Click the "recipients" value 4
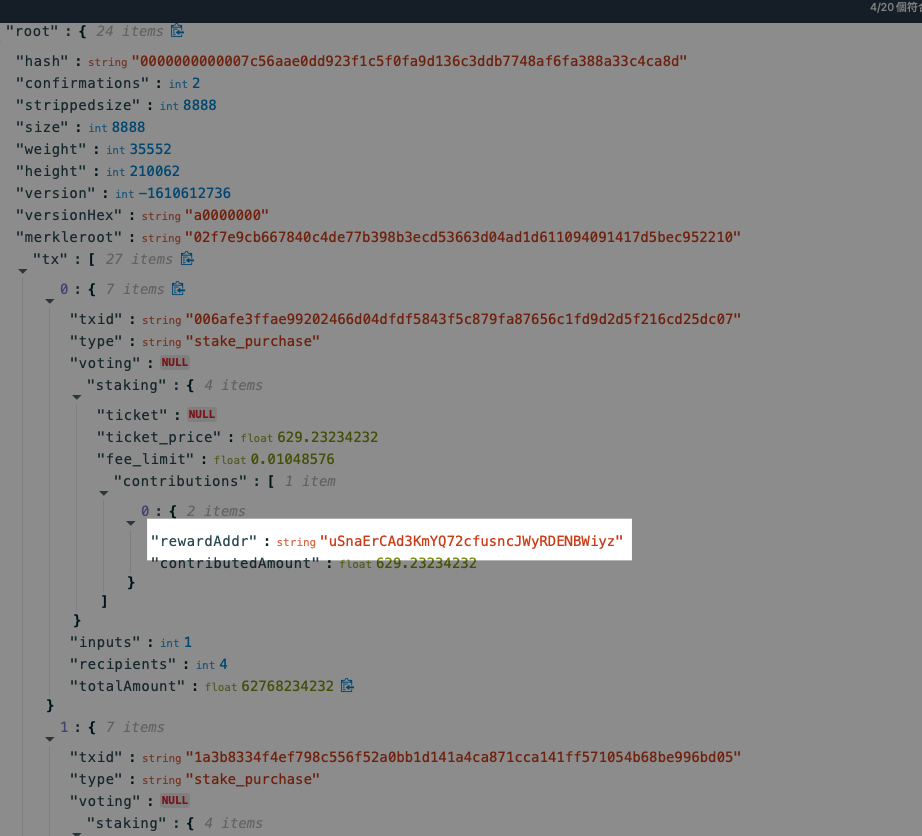Image resolution: width=922 pixels, height=836 pixels. (223, 664)
